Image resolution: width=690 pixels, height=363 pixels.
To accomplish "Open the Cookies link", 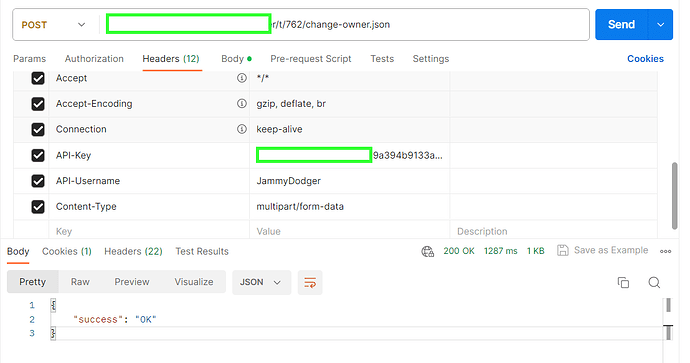I will pyautogui.click(x=645, y=59).
